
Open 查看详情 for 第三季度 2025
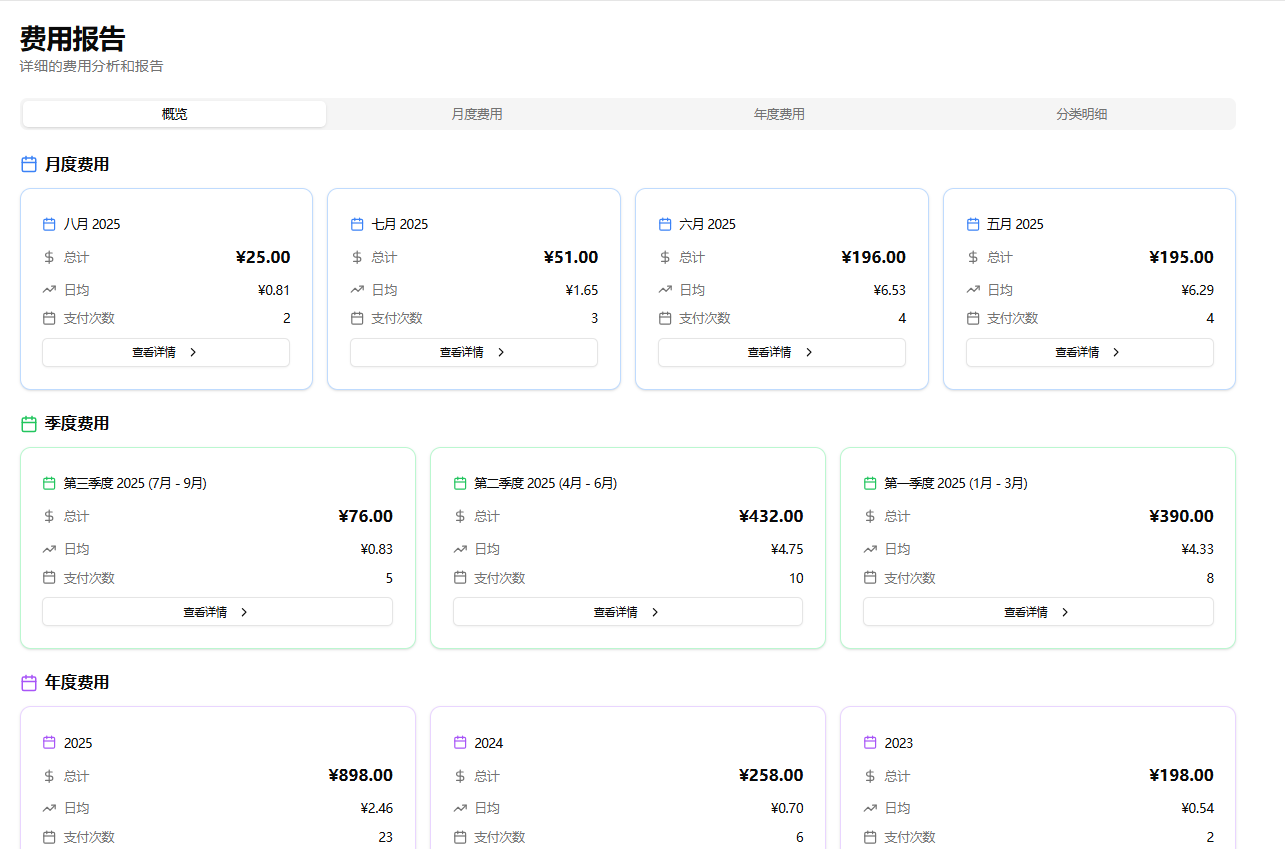click(x=217, y=612)
